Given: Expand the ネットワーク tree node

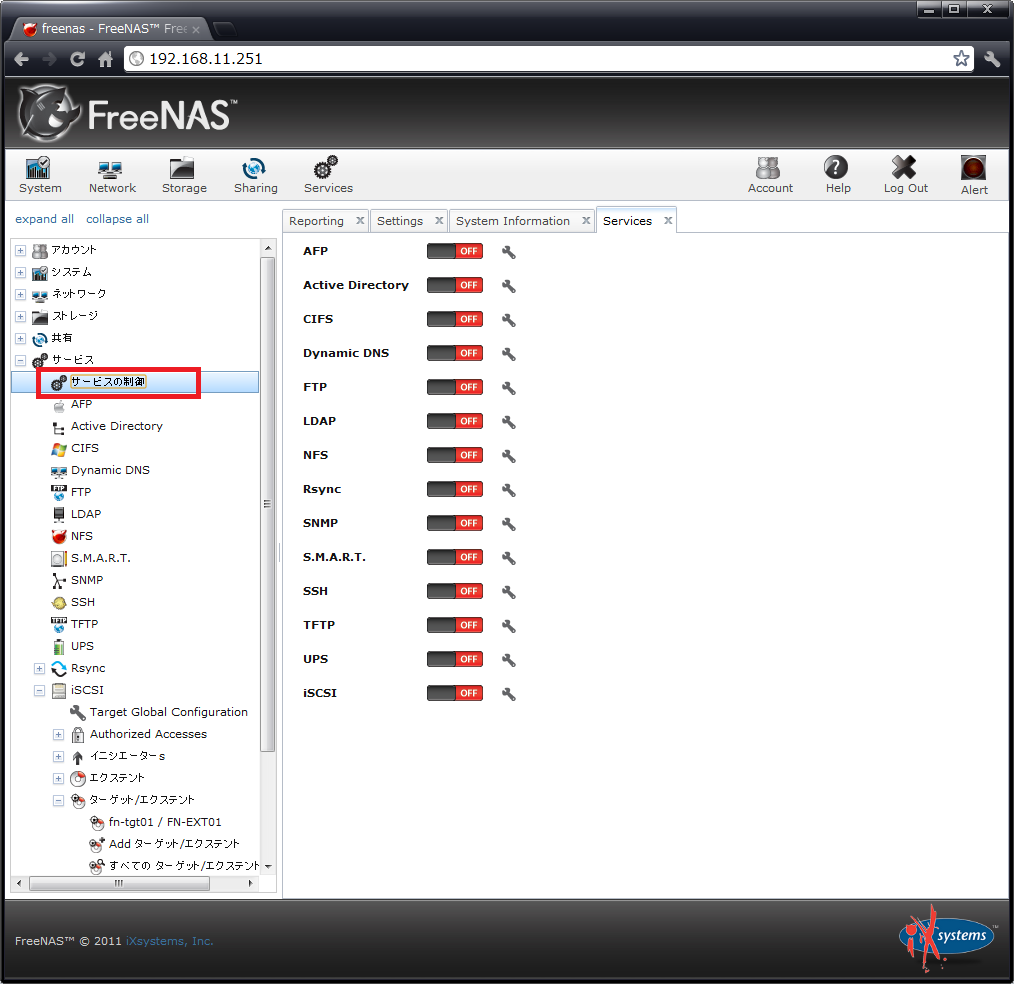Looking at the screenshot, I should coord(21,294).
